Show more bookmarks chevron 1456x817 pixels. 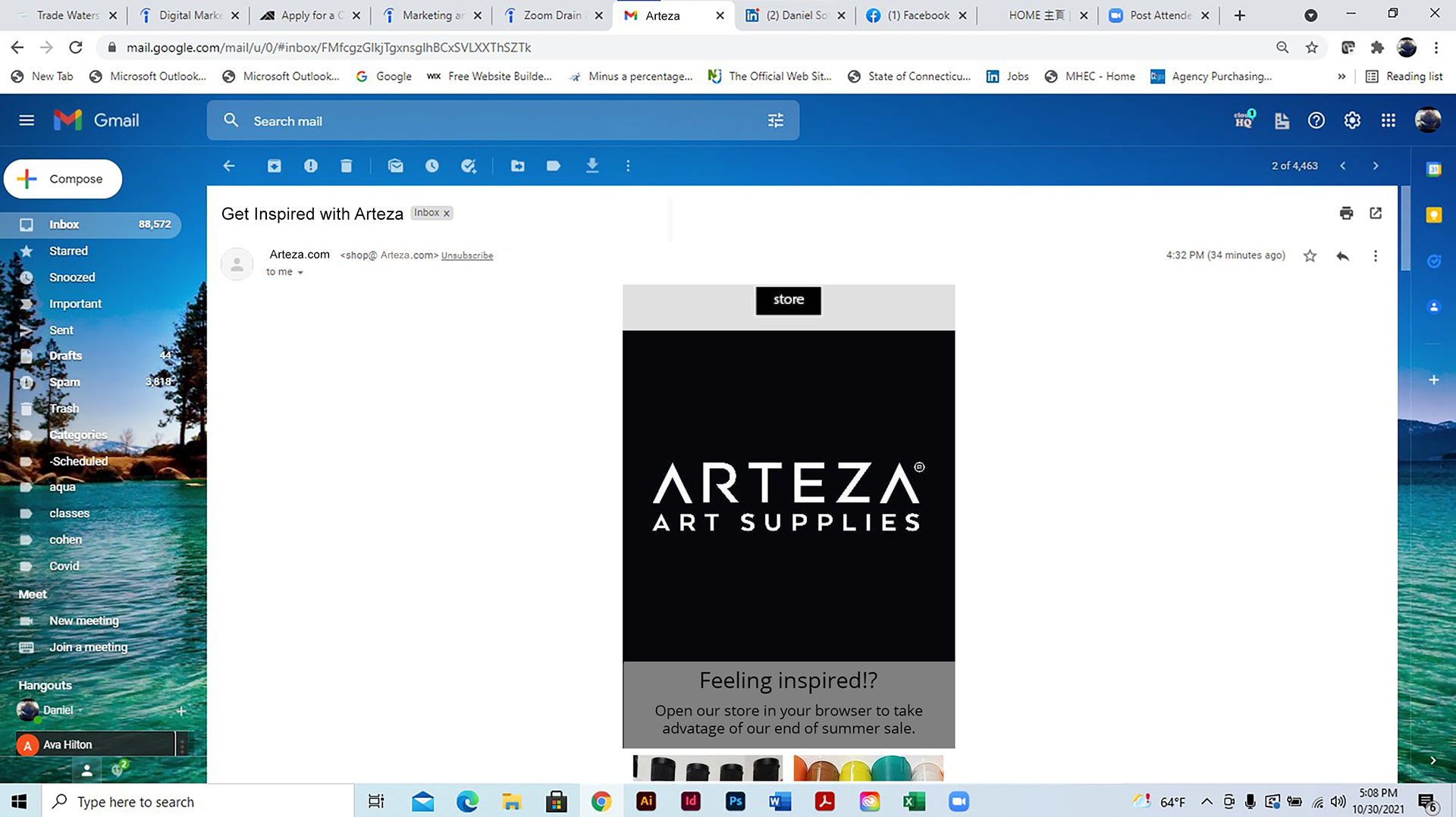coord(1341,77)
